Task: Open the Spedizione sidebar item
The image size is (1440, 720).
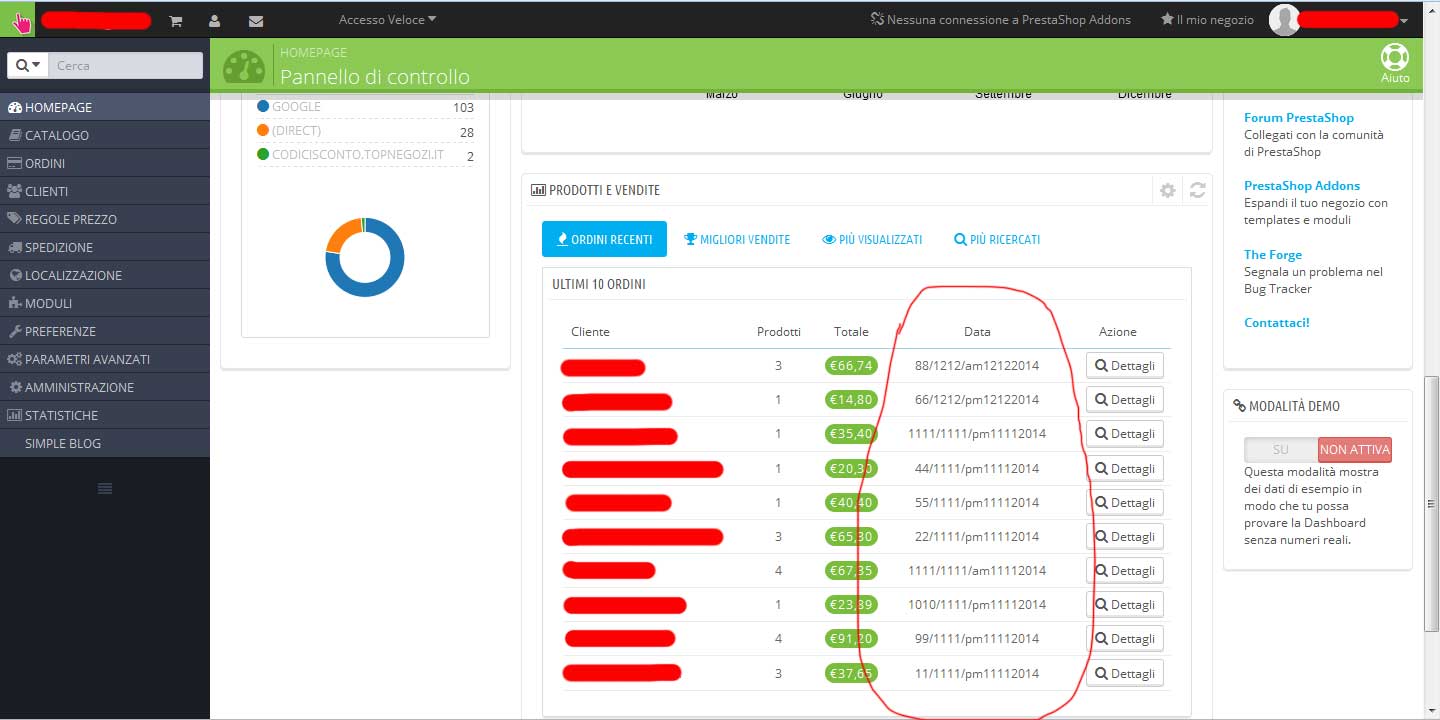Action: click(x=105, y=247)
